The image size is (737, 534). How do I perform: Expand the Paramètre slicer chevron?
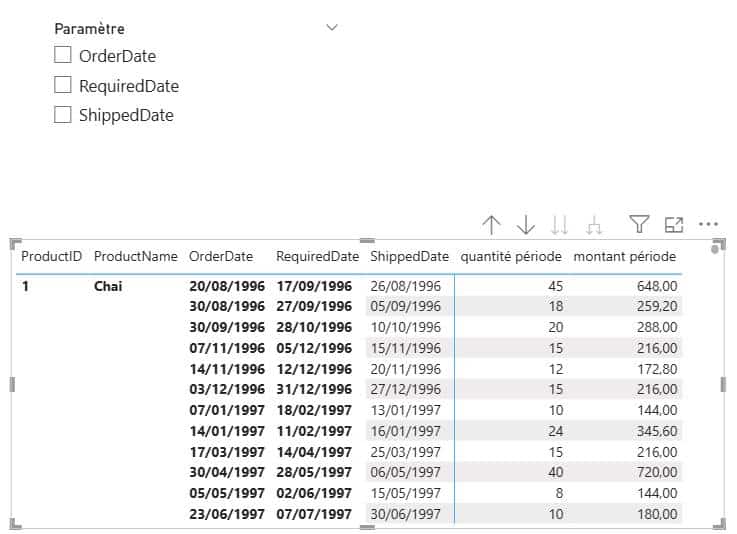[x=333, y=28]
